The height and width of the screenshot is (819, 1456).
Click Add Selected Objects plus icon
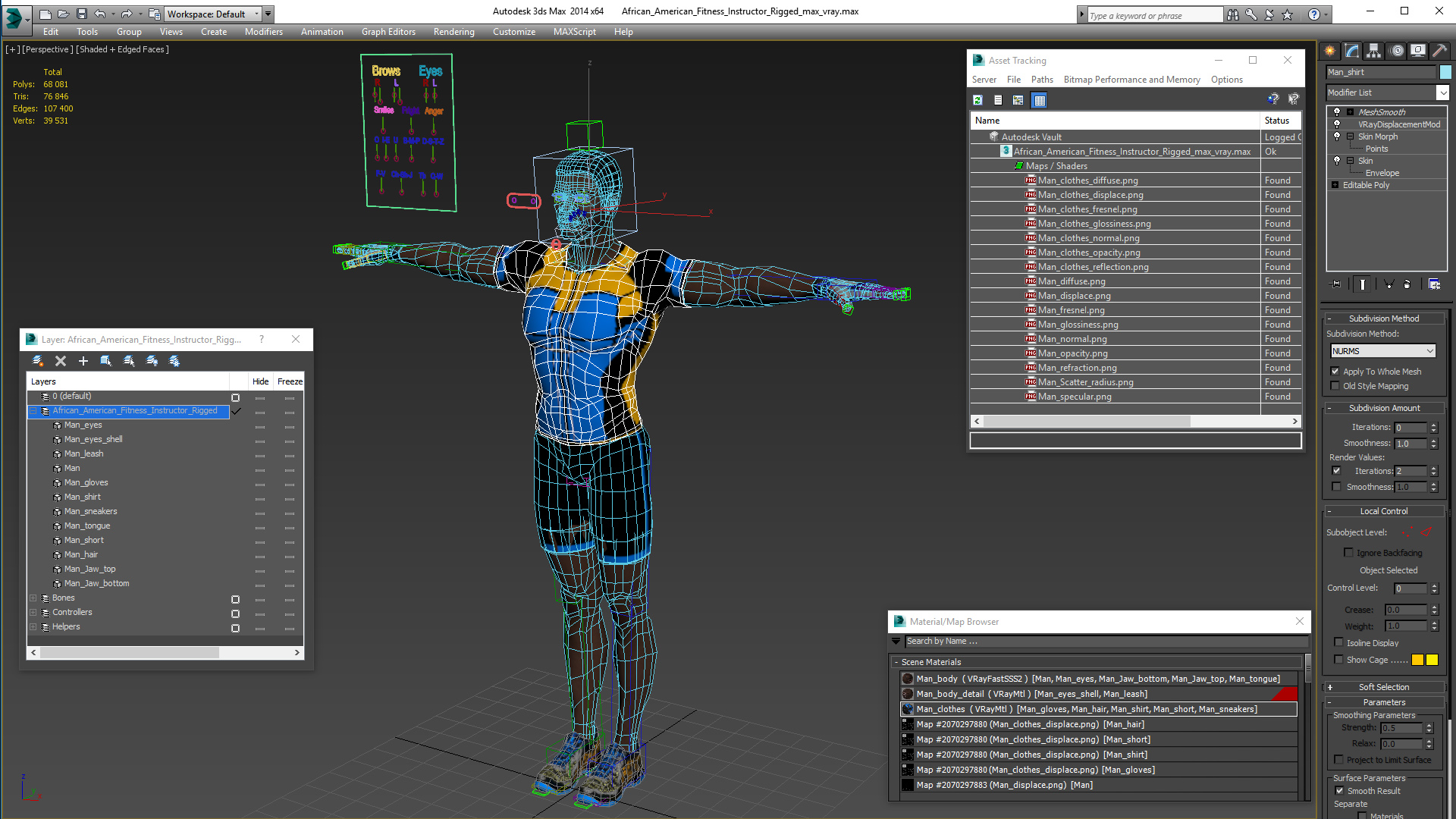(x=83, y=361)
